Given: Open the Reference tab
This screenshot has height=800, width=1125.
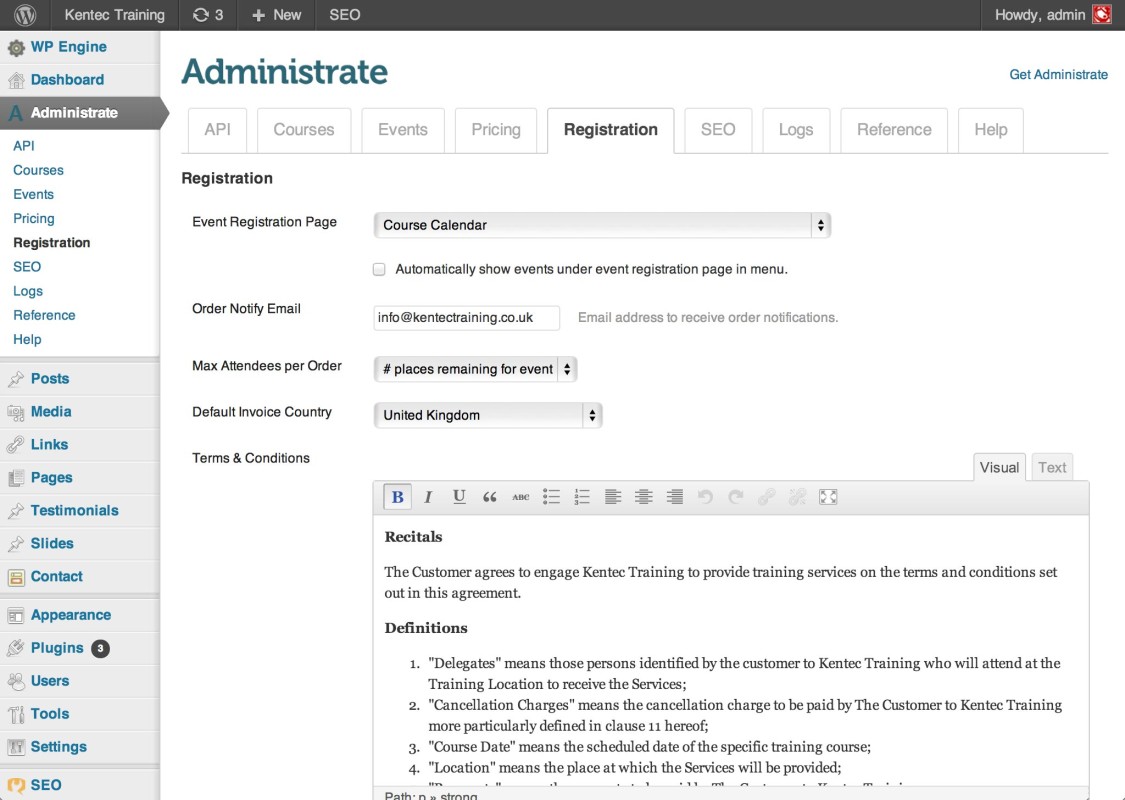Looking at the screenshot, I should (894, 130).
